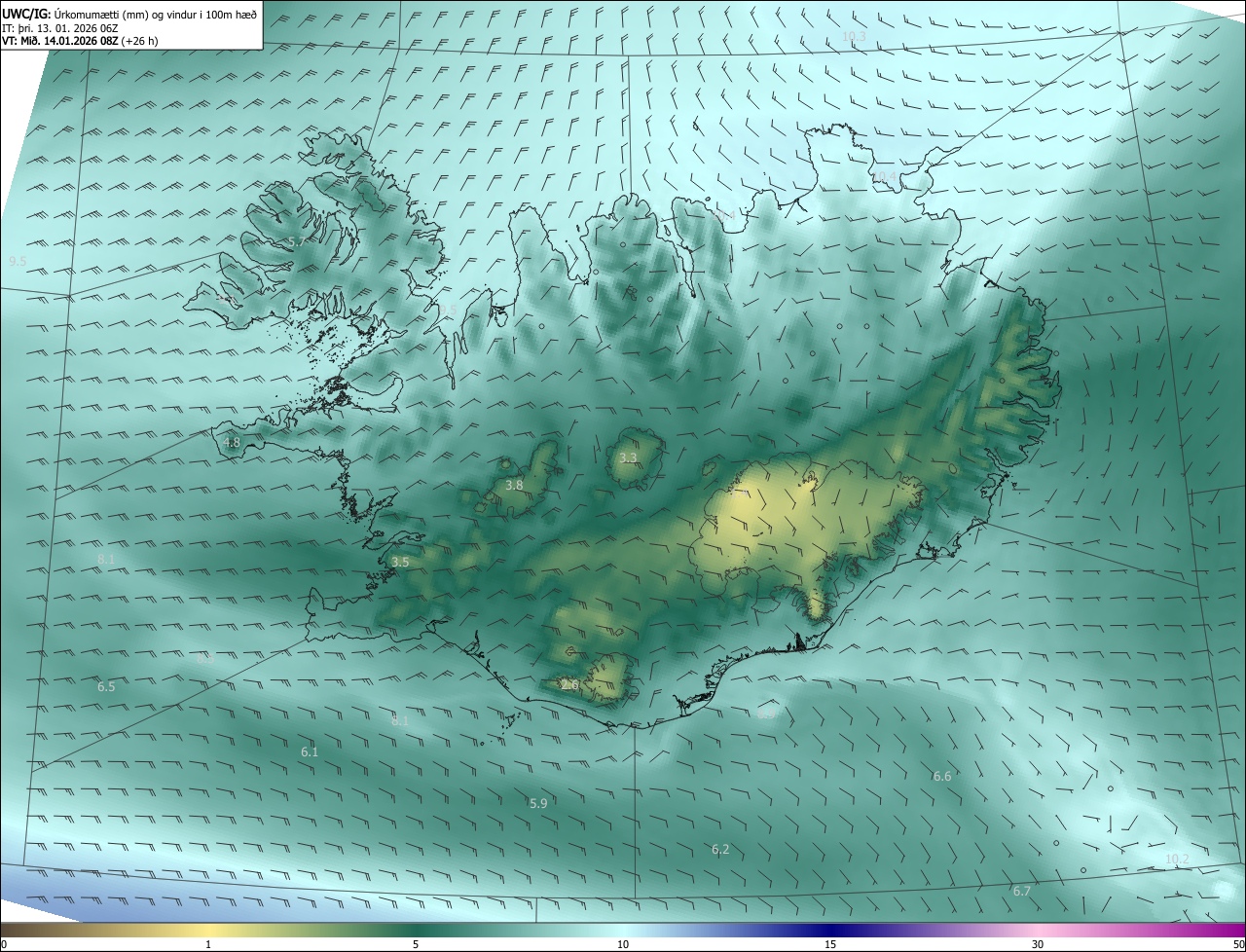Click the 15 tick on the colour scale
Image resolution: width=1246 pixels, height=952 pixels.
(x=830, y=944)
